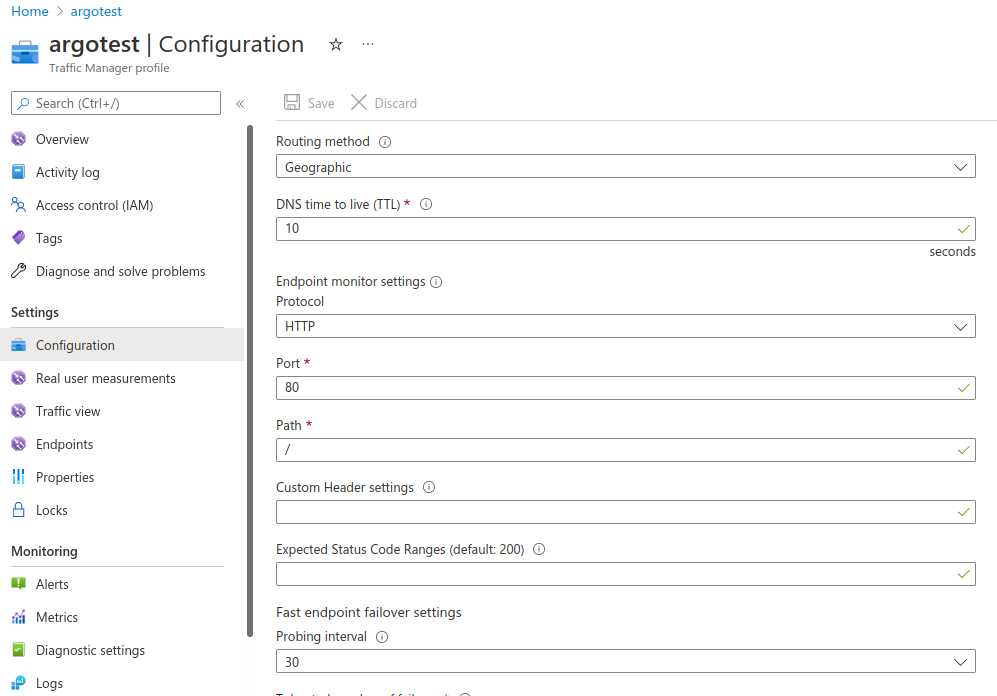The width and height of the screenshot is (997, 696).
Task: Select Access control (IAM) in sidebar
Action: click(94, 205)
